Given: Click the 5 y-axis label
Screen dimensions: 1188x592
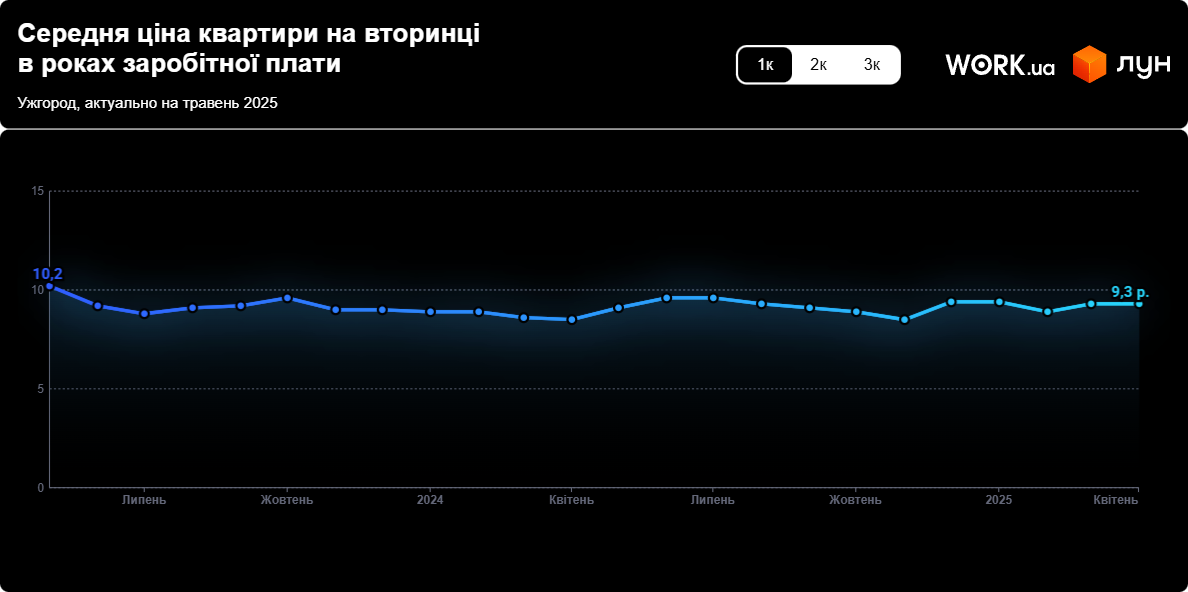Looking at the screenshot, I should coord(41,389).
